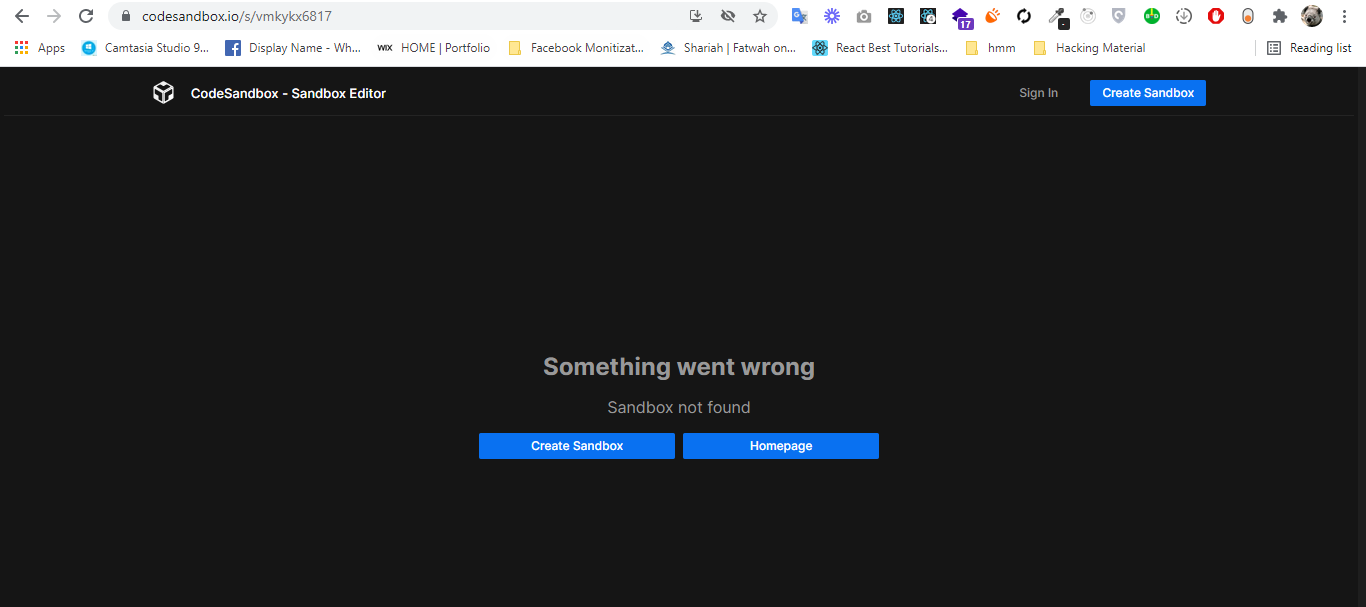Screen dimensions: 1366x607
Task: Navigate back using the back arrow
Action: tap(21, 16)
